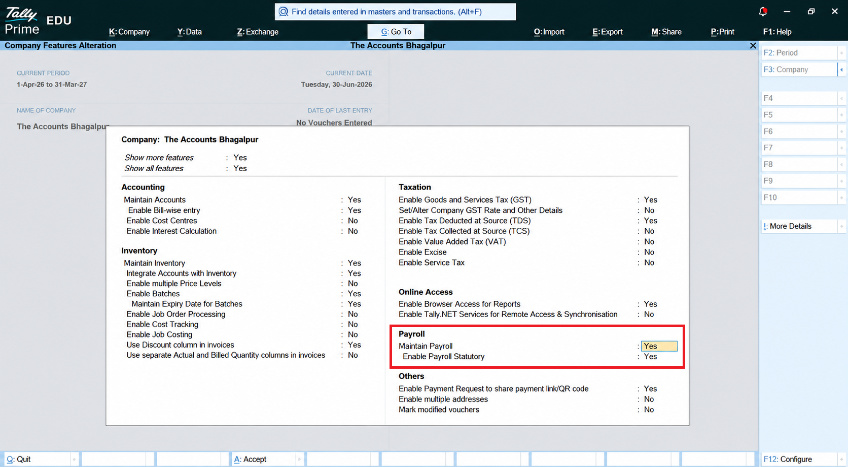
Task: Click the G: Go To button
Action: (x=395, y=32)
